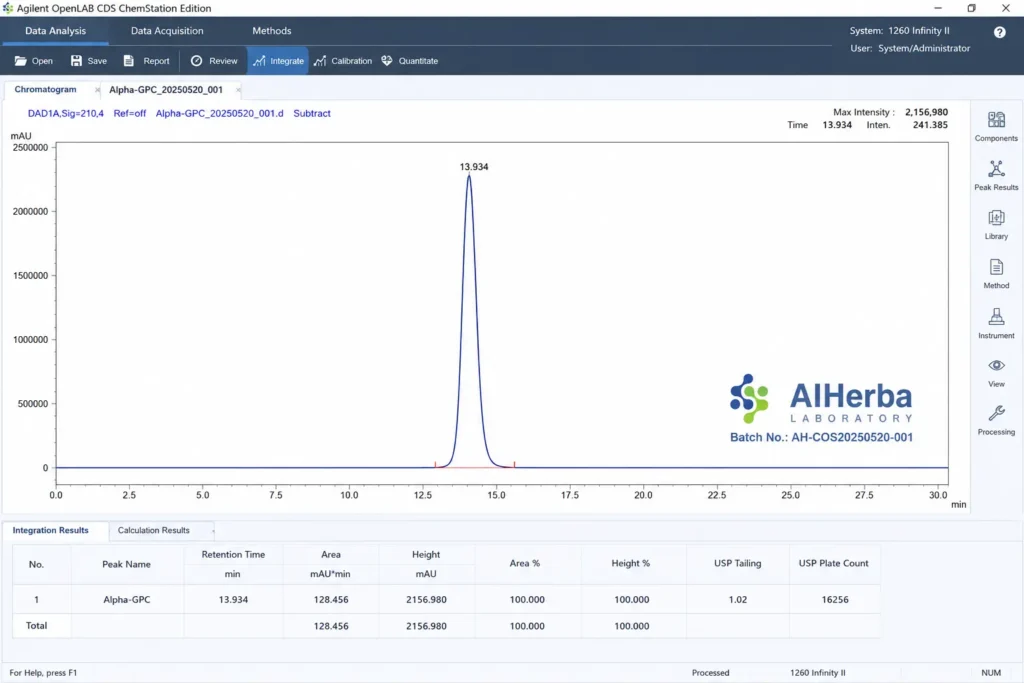Open the Library sidebar icon
This screenshot has width=1024, height=683.
pos(996,224)
